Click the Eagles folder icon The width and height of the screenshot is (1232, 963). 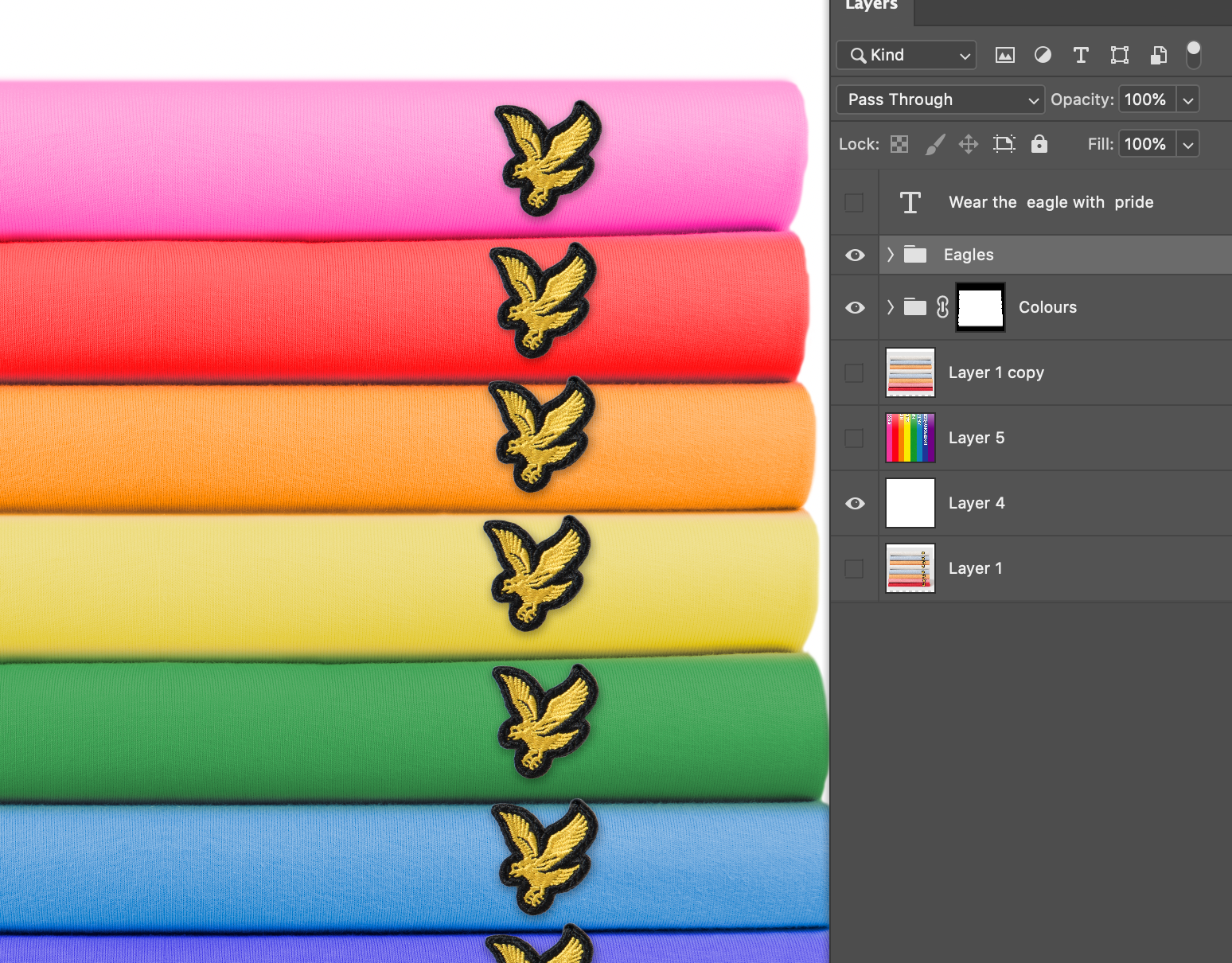tap(915, 255)
